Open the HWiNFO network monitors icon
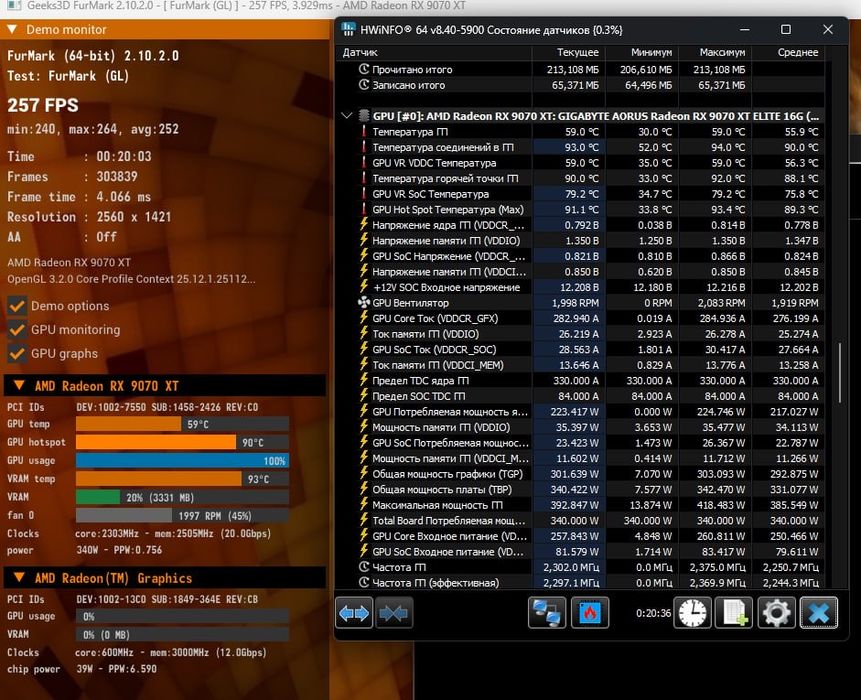 coord(547,613)
